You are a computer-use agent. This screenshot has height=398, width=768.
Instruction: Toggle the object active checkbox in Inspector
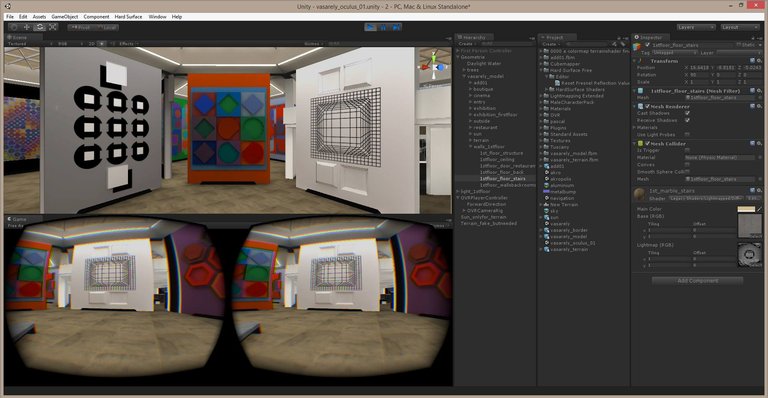(647, 45)
